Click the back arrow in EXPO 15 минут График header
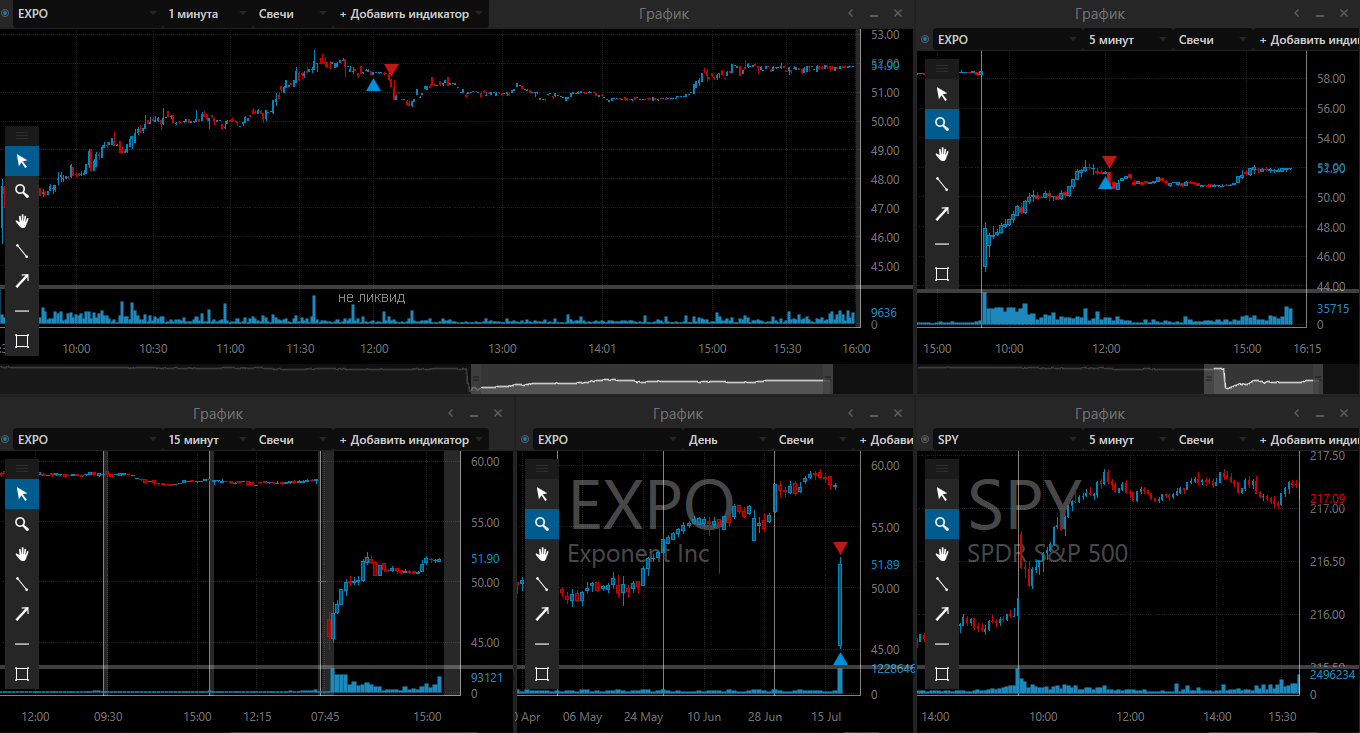 pos(450,414)
